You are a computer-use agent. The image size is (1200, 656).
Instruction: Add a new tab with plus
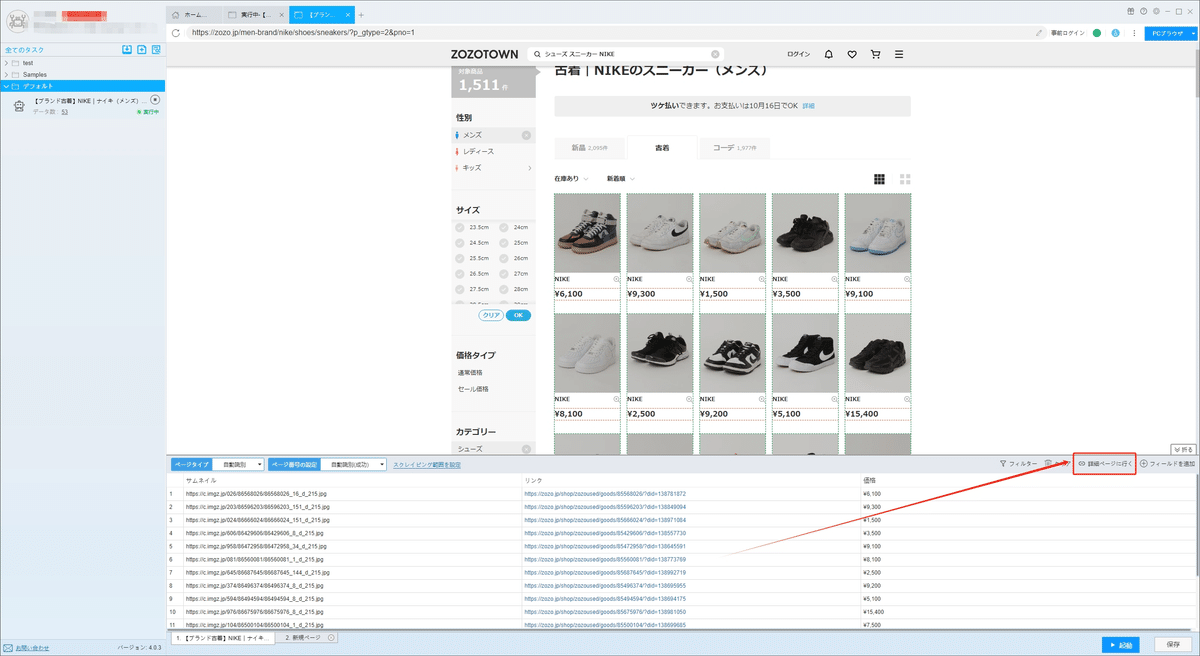click(x=361, y=15)
